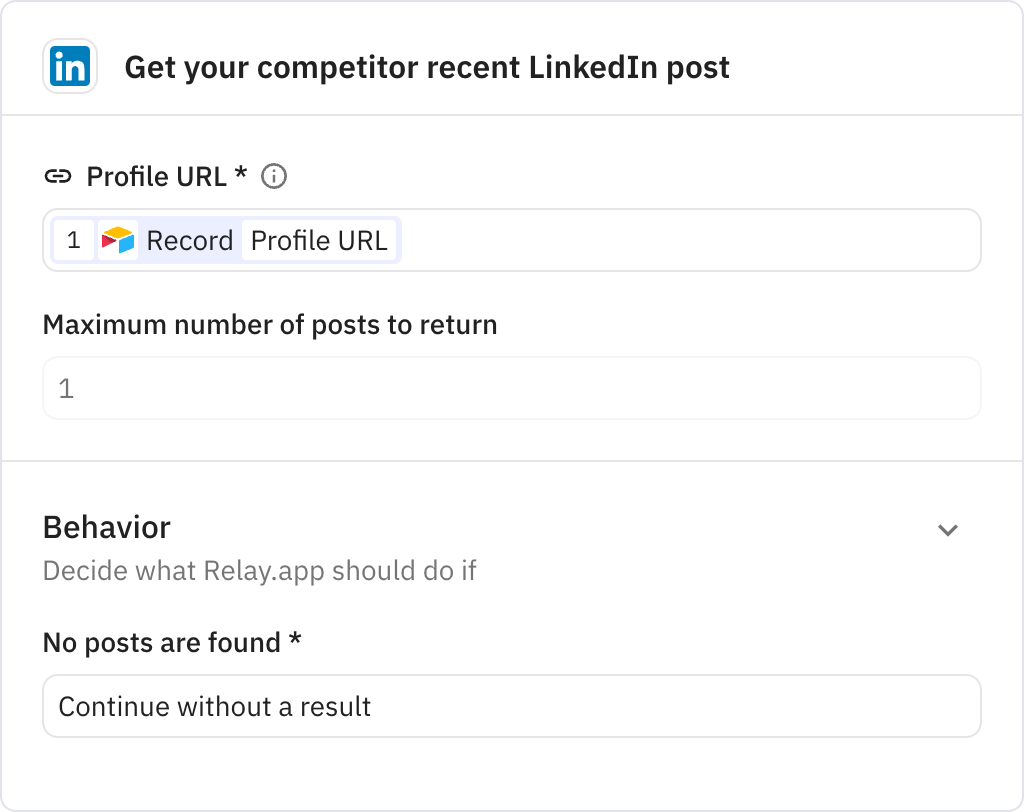
Task: Click the circled i next to Profile URL
Action: (x=275, y=176)
